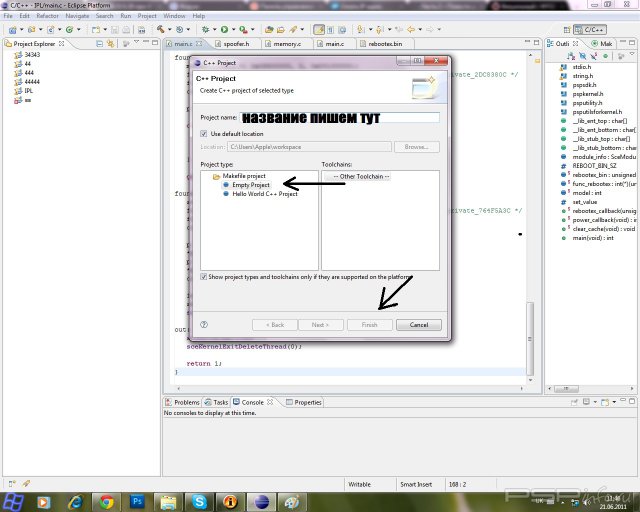Open Skype from the taskbar

[200, 500]
